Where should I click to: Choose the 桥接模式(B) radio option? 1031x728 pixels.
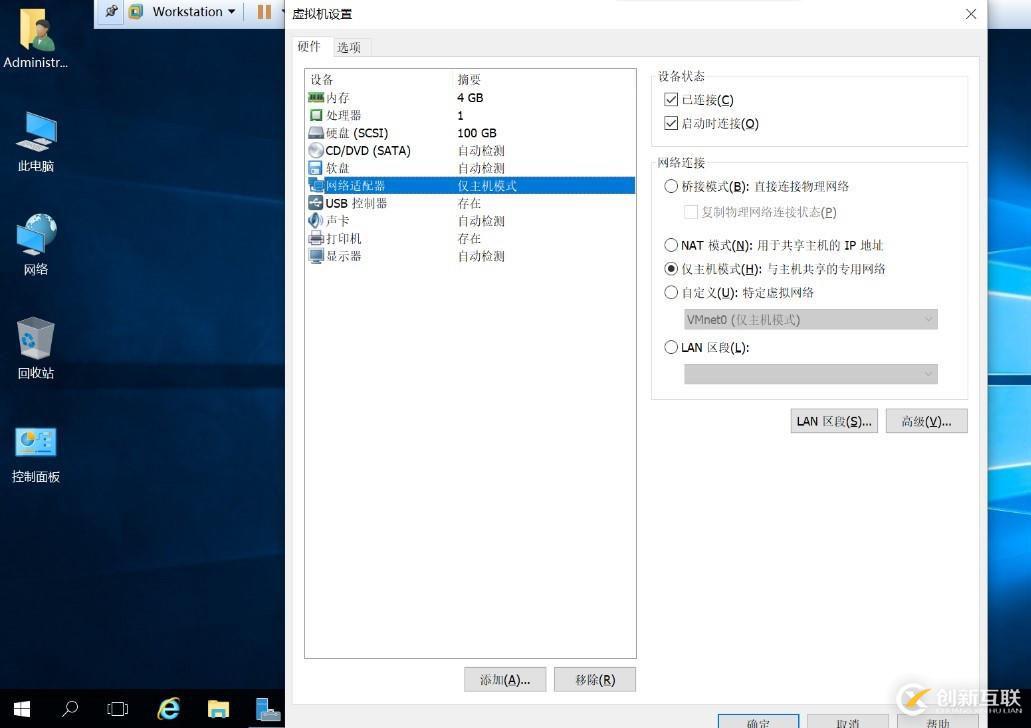pyautogui.click(x=671, y=186)
